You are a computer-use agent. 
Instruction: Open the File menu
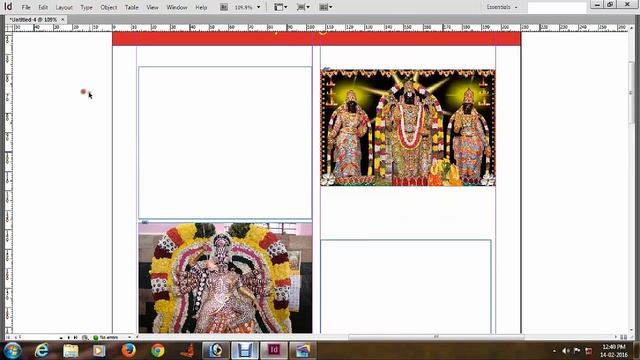coord(26,7)
